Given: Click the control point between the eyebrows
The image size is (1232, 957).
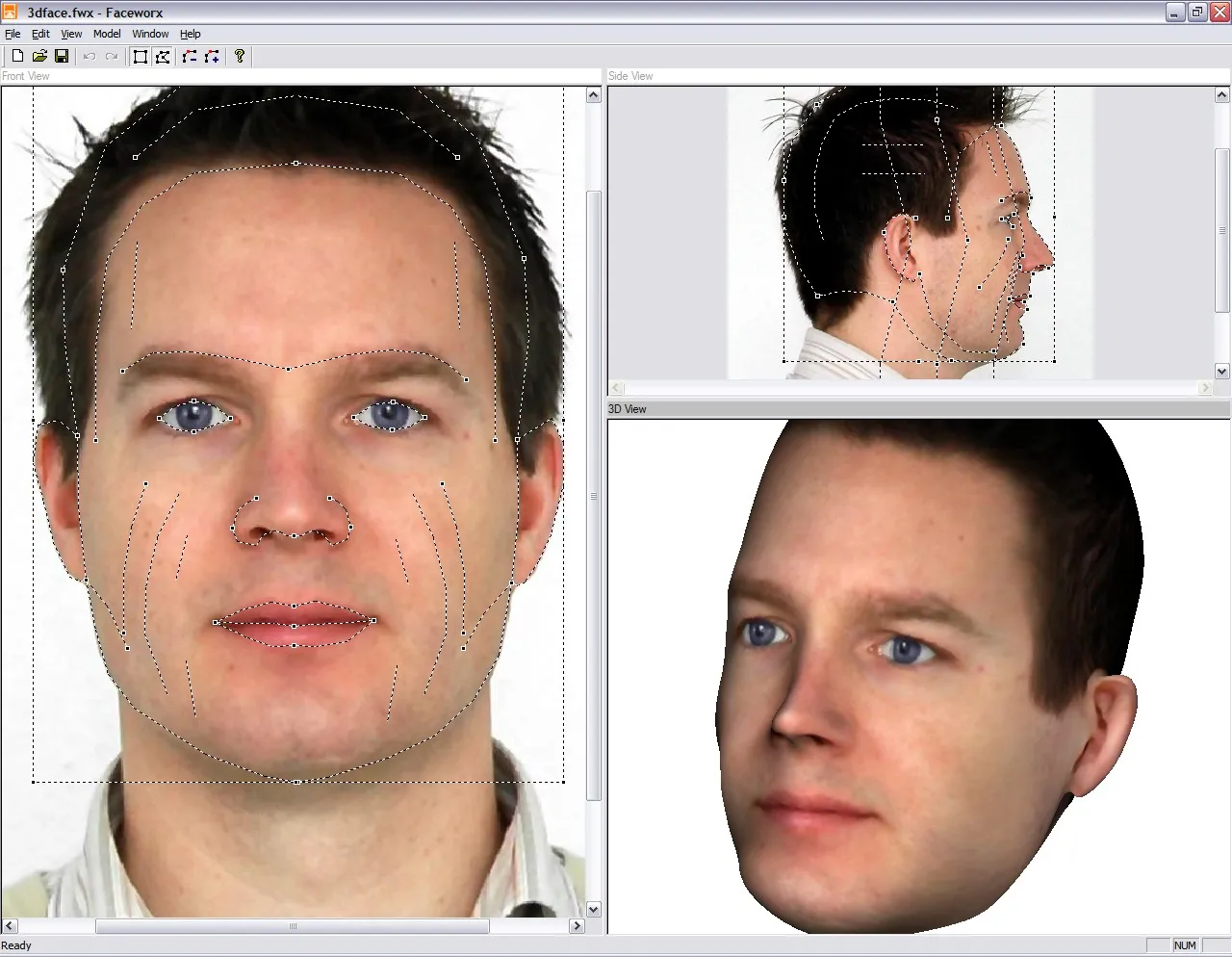Looking at the screenshot, I should 288,369.
